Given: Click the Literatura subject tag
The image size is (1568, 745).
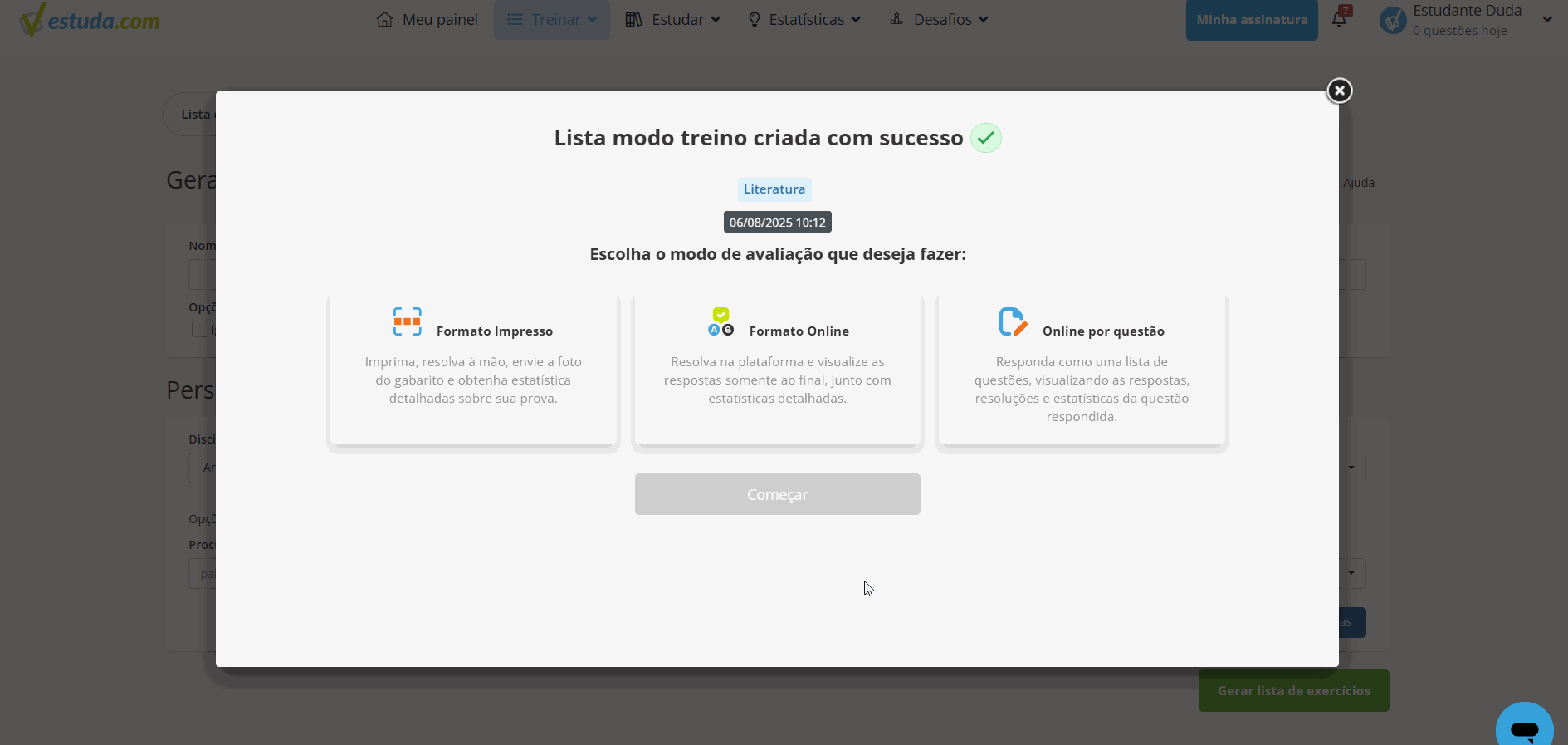Looking at the screenshot, I should [x=774, y=189].
